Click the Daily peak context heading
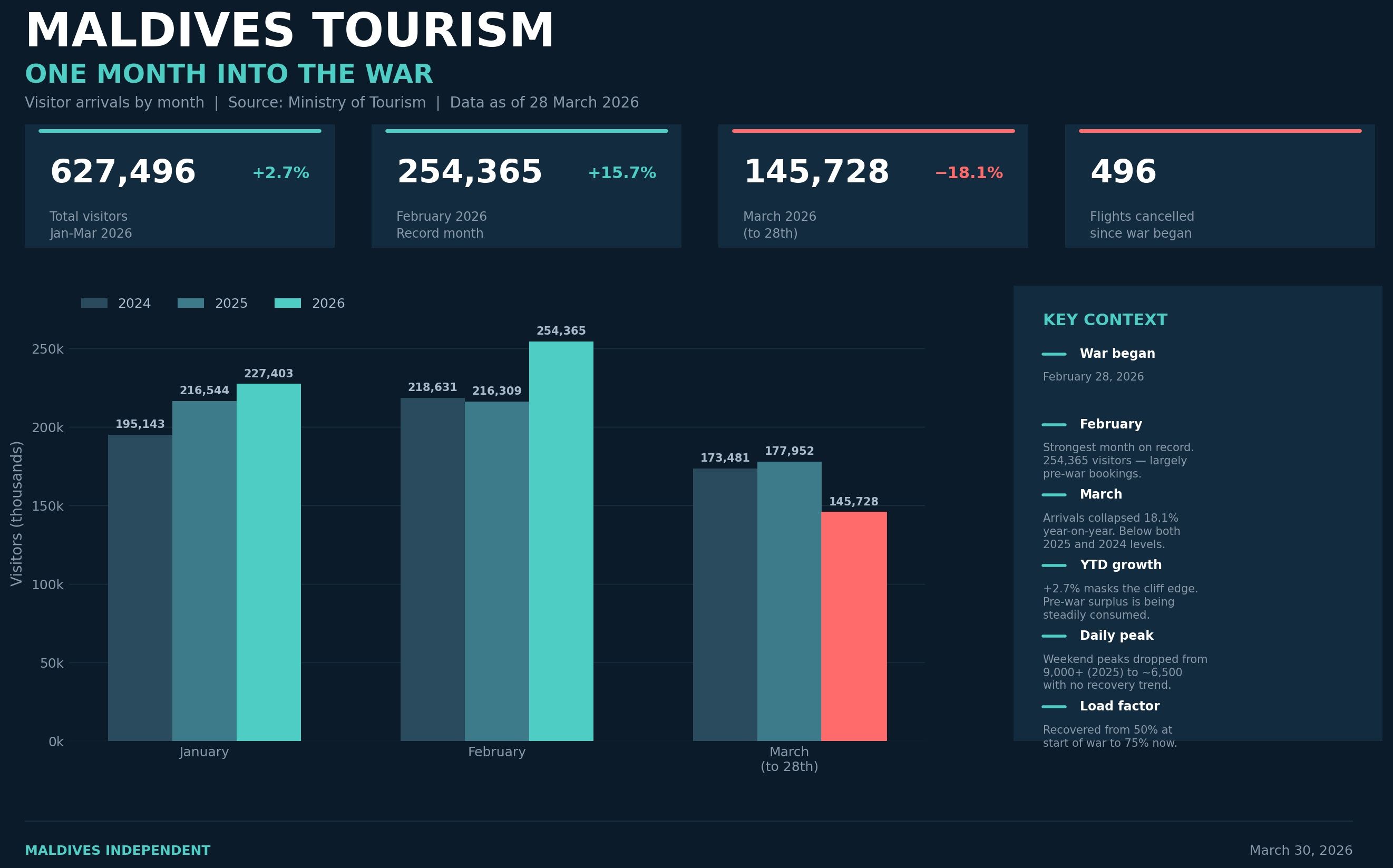 tap(1116, 636)
